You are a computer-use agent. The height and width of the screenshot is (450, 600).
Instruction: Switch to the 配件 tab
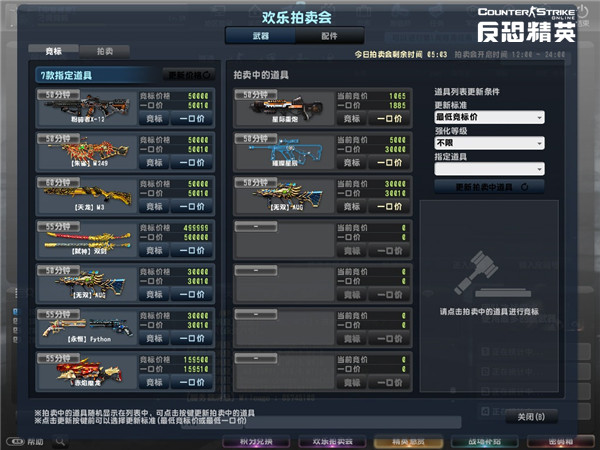tap(329, 36)
